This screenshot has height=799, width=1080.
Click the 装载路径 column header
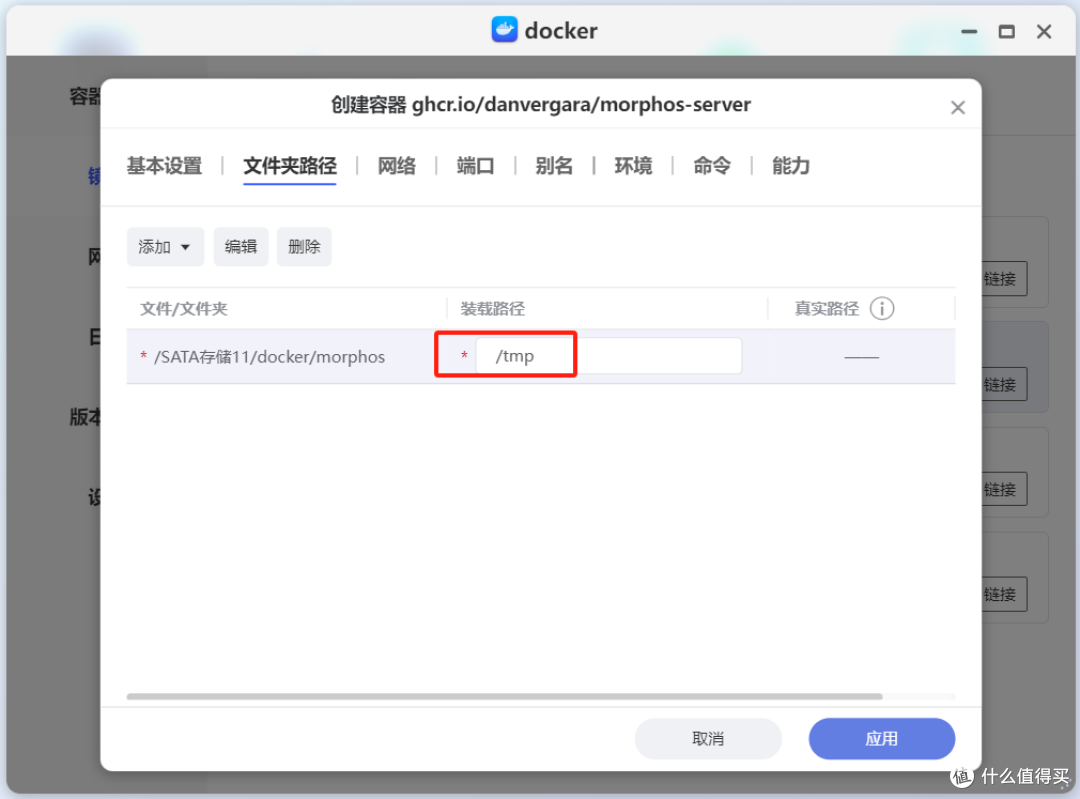(x=492, y=309)
